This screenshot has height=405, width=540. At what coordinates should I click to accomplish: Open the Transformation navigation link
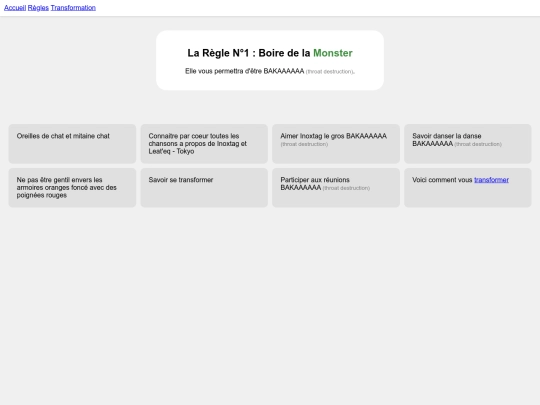73,8
